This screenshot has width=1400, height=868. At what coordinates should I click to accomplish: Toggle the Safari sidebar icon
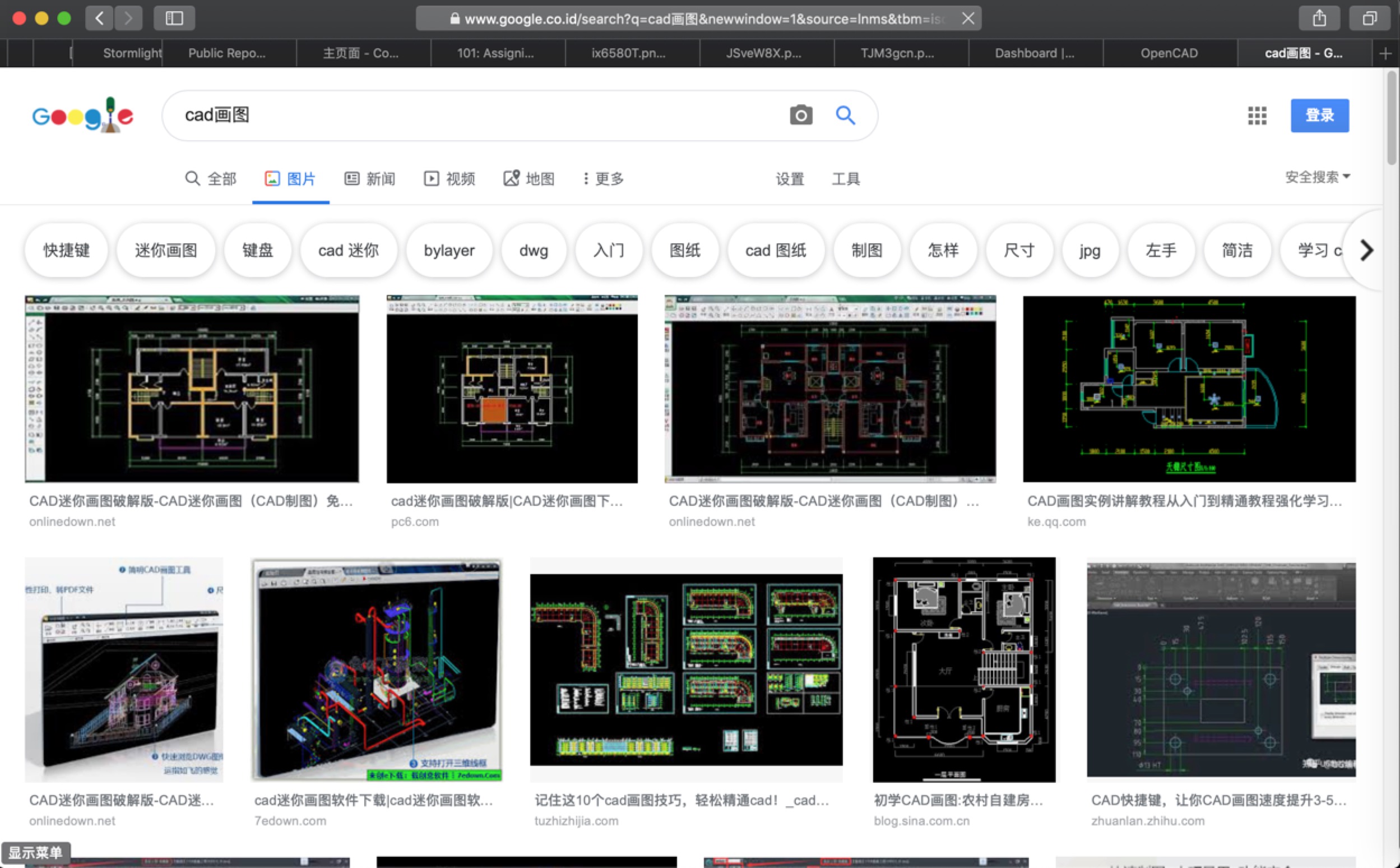(174, 19)
